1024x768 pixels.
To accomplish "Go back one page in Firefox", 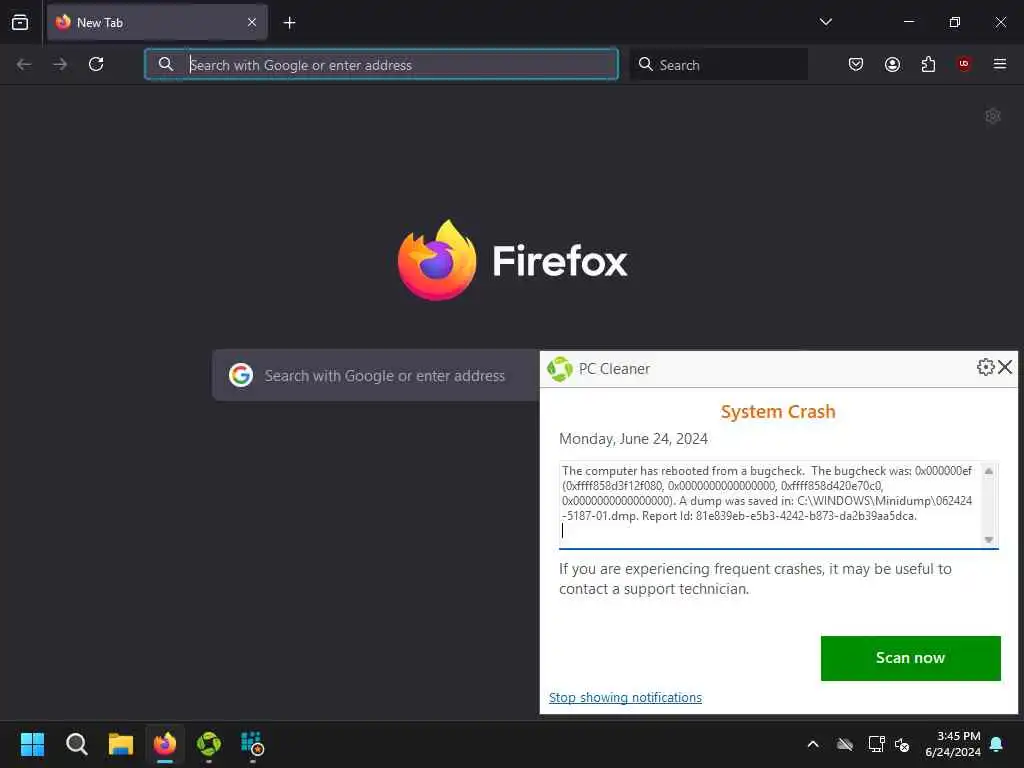I will pyautogui.click(x=24, y=64).
